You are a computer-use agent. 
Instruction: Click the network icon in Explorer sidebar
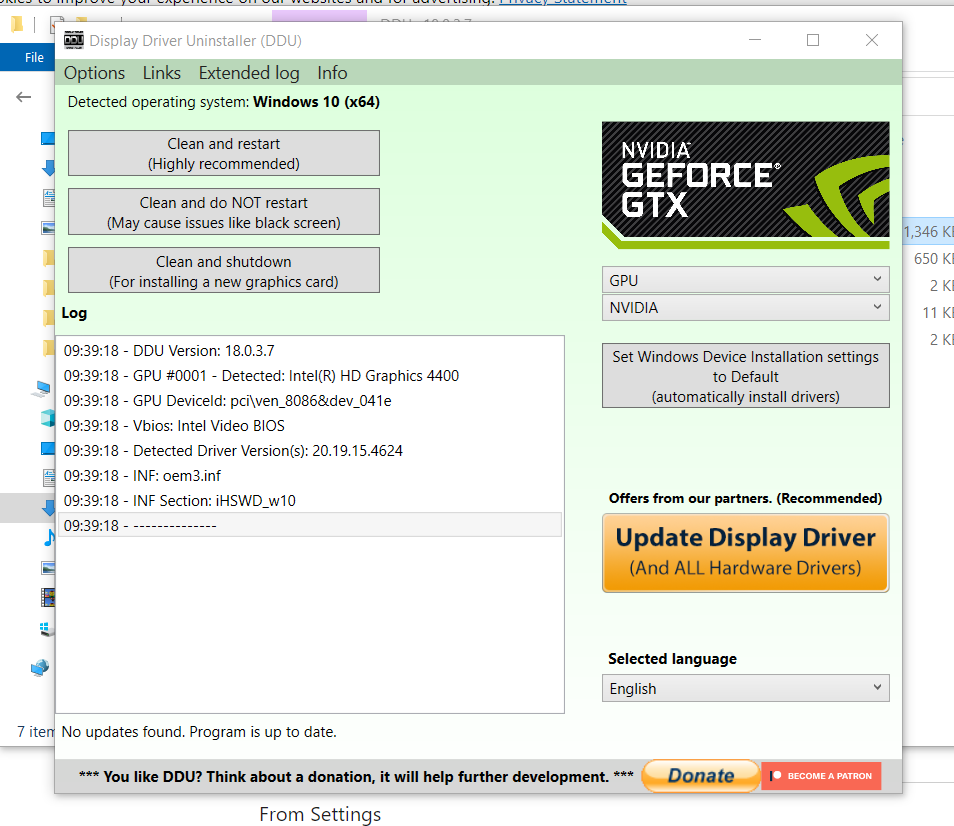pyautogui.click(x=40, y=668)
